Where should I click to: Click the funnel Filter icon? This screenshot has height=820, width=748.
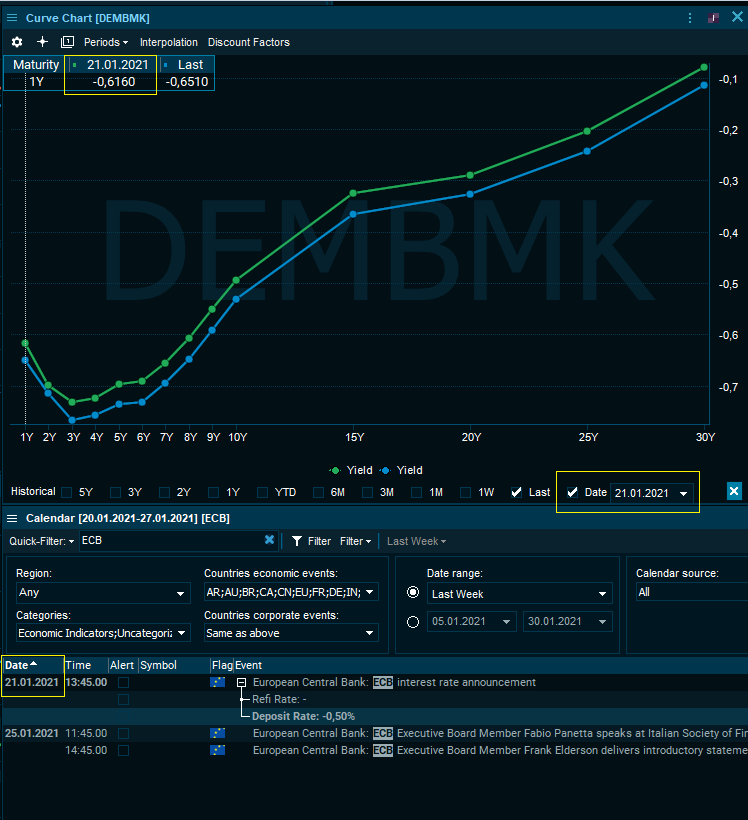click(x=297, y=541)
